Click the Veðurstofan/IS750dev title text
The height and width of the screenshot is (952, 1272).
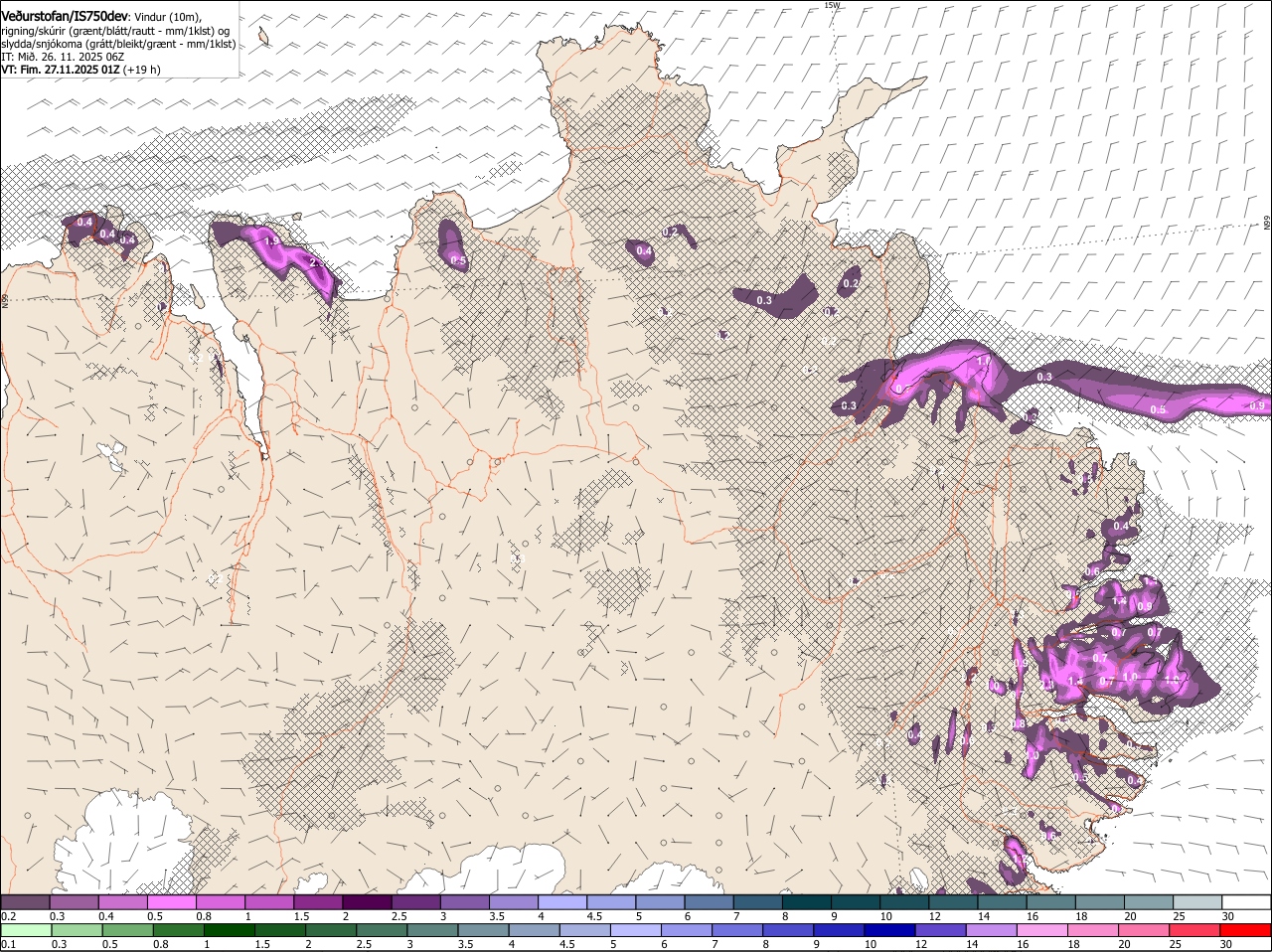pyautogui.click(x=65, y=17)
